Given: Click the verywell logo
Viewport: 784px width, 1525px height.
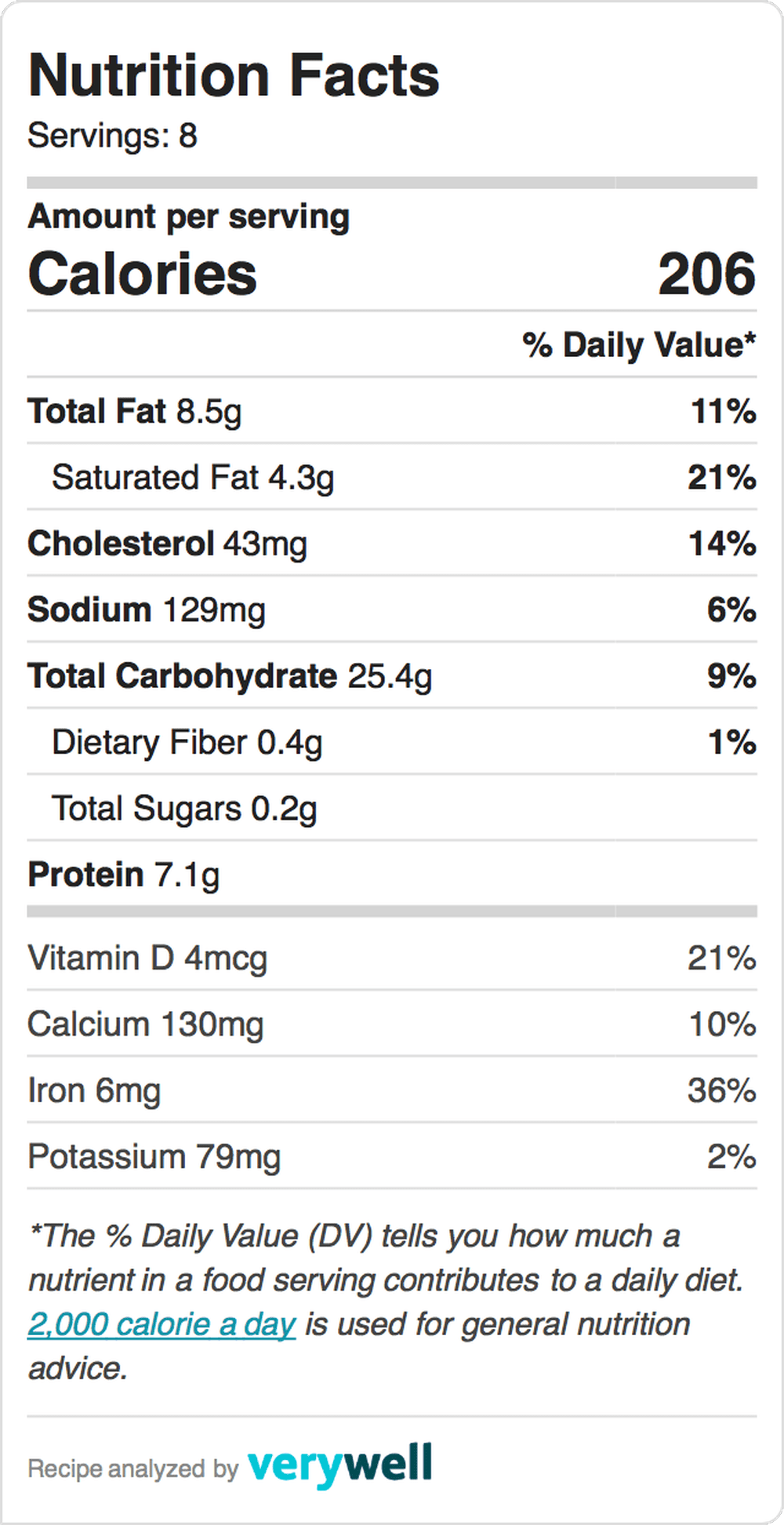Looking at the screenshot, I should (x=339, y=1465).
